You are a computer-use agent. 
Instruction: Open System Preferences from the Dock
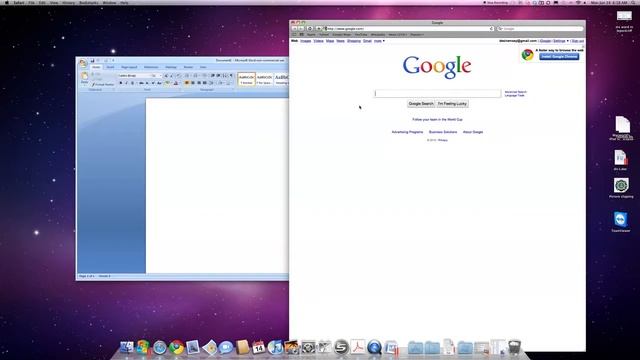(308, 347)
